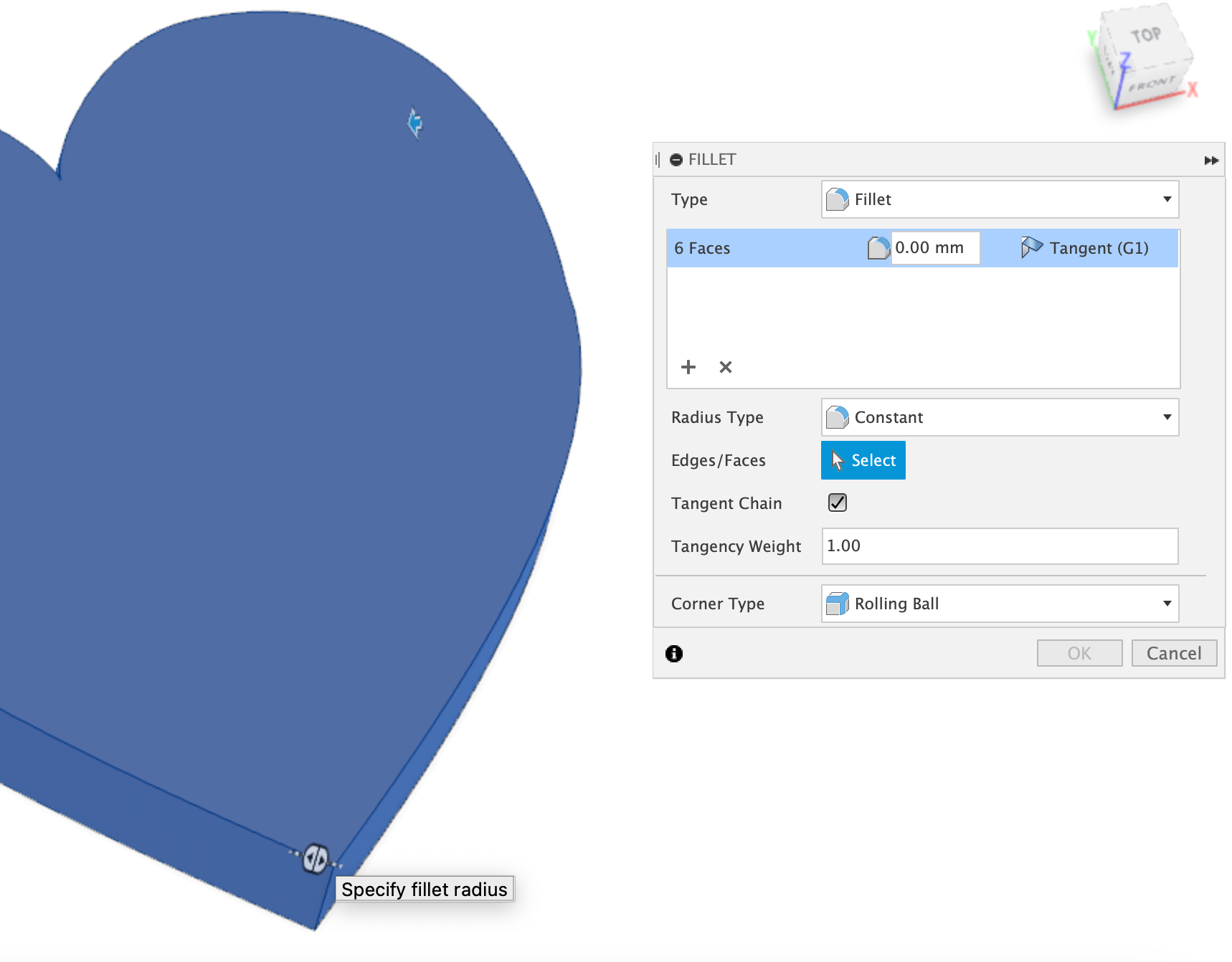This screenshot has height=962, width=1232.
Task: Click the OK button
Action: pyautogui.click(x=1079, y=653)
